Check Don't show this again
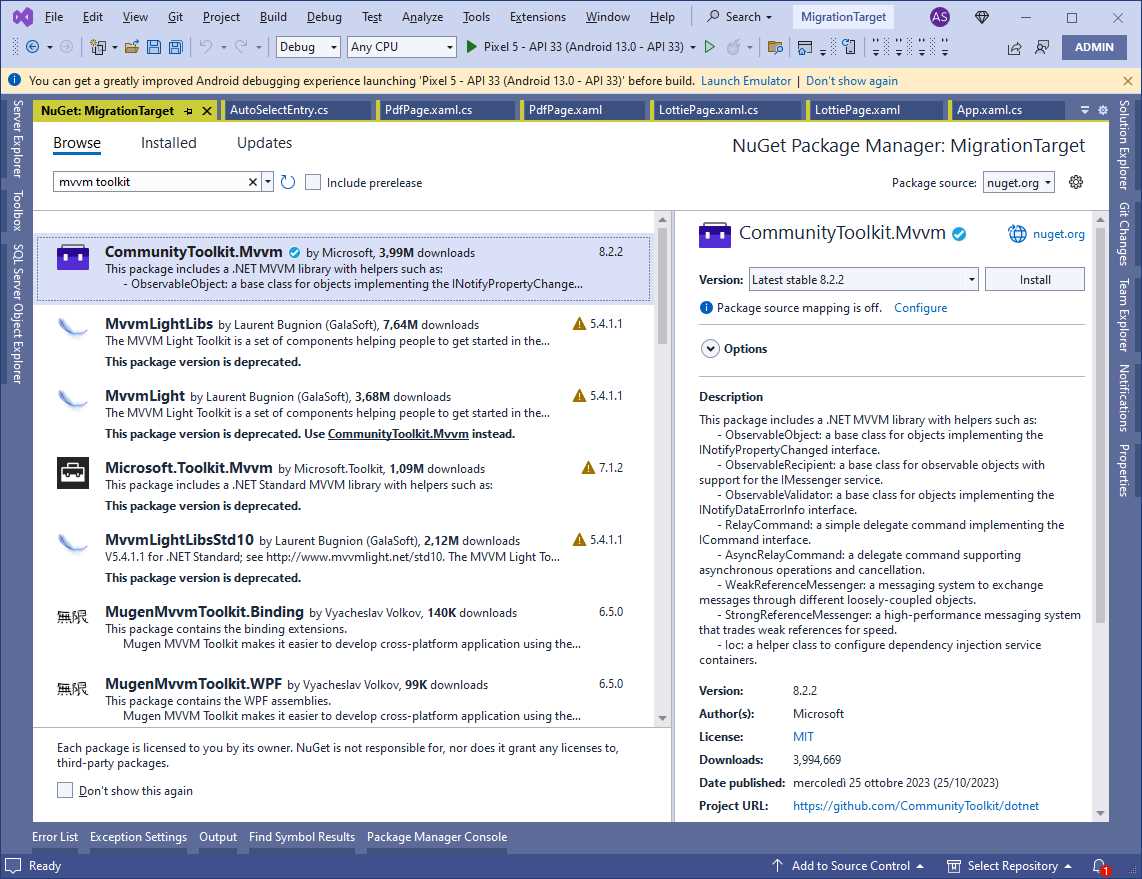The image size is (1142, 879). [65, 790]
